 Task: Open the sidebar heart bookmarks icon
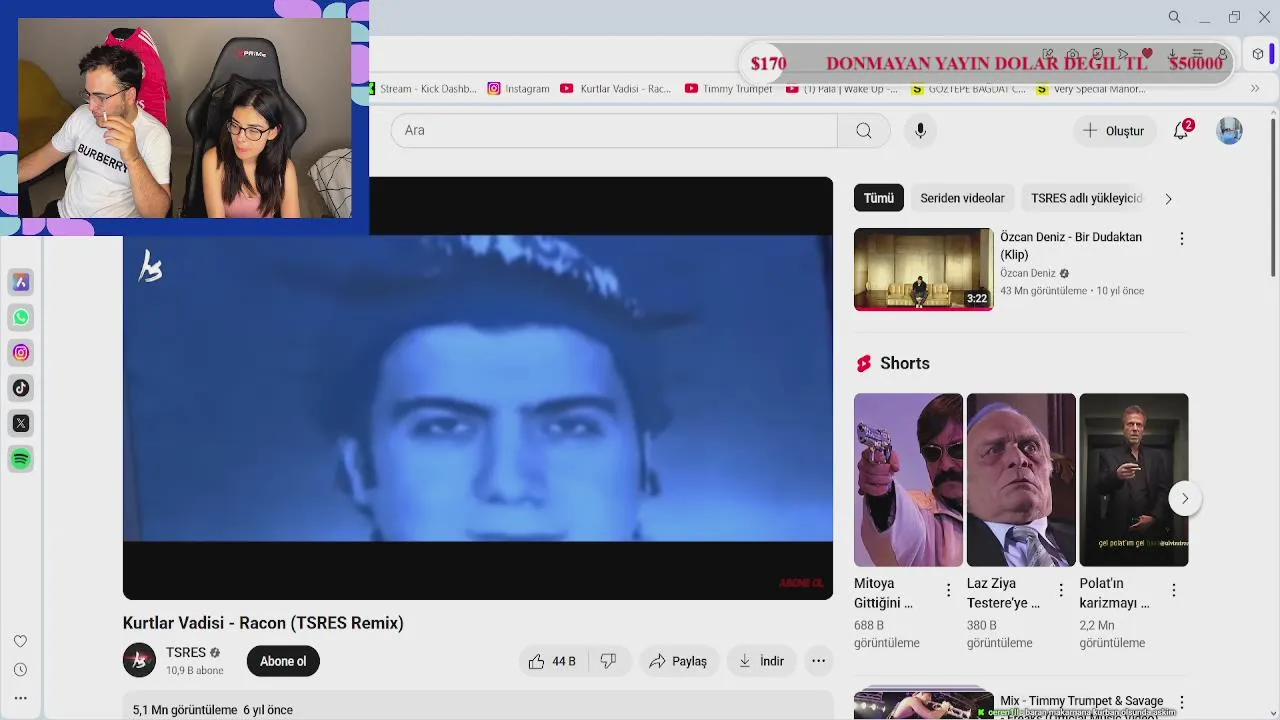pyautogui.click(x=20, y=641)
